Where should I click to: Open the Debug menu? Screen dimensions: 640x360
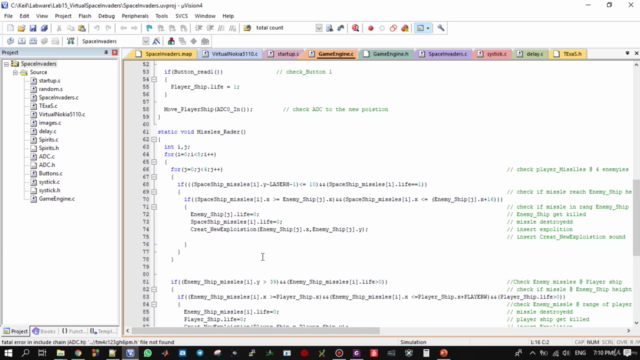click(106, 16)
